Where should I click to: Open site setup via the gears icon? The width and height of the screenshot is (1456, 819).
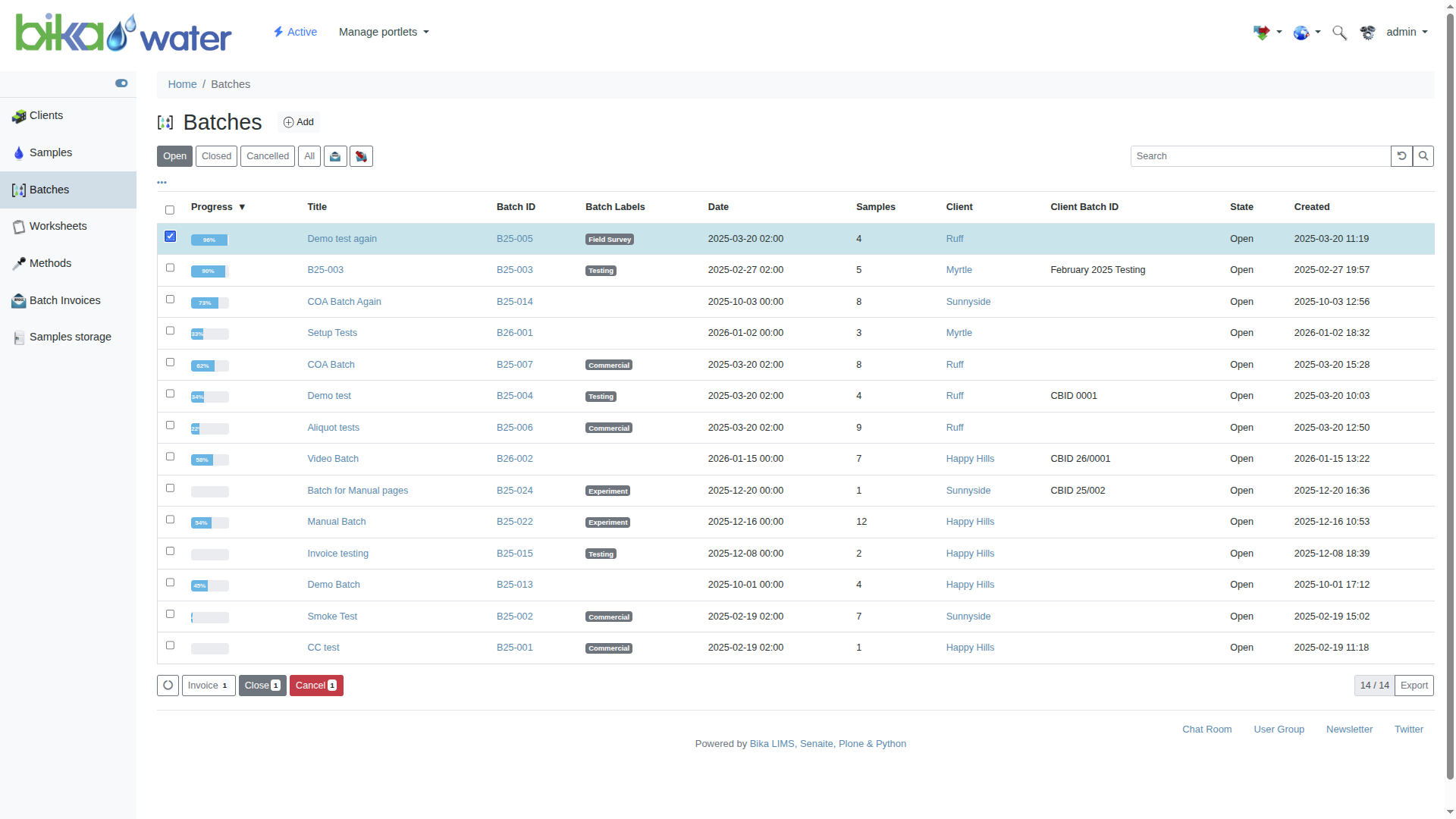coord(1367,33)
